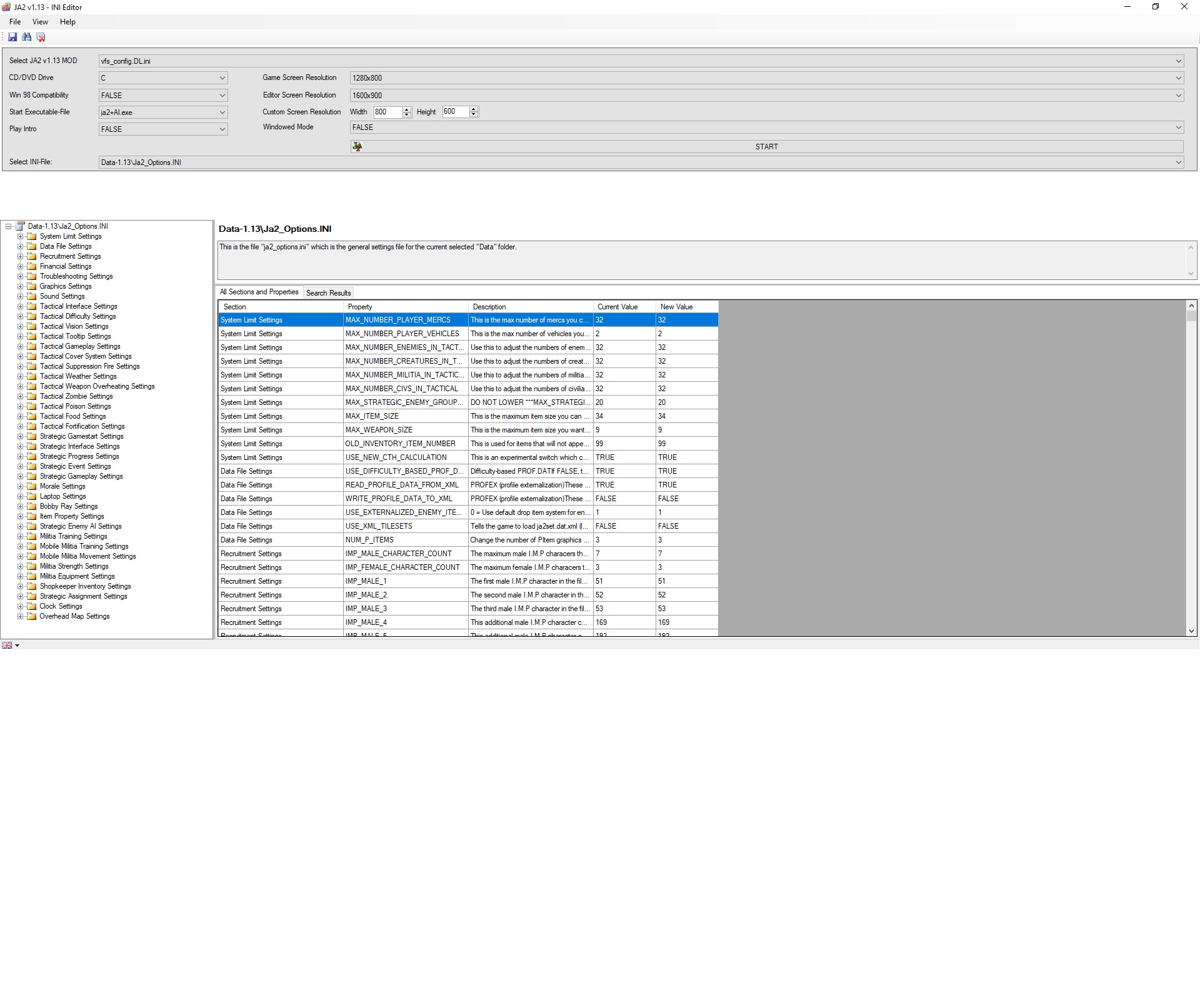The image size is (1200, 1008).
Task: Click the root Ja2_Options.INI document icon
Action: click(20, 226)
